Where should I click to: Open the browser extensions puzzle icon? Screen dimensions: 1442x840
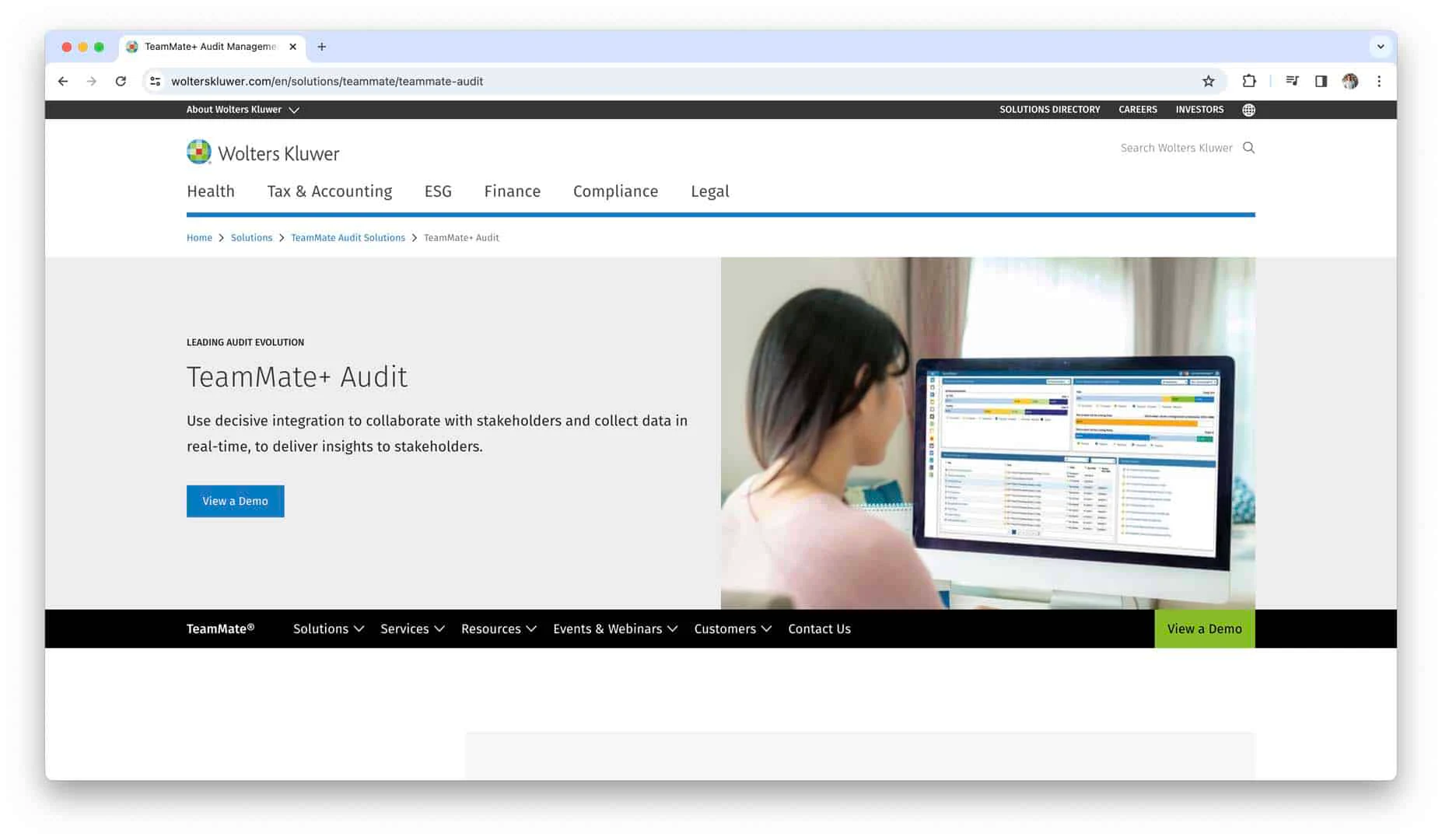tap(1248, 81)
